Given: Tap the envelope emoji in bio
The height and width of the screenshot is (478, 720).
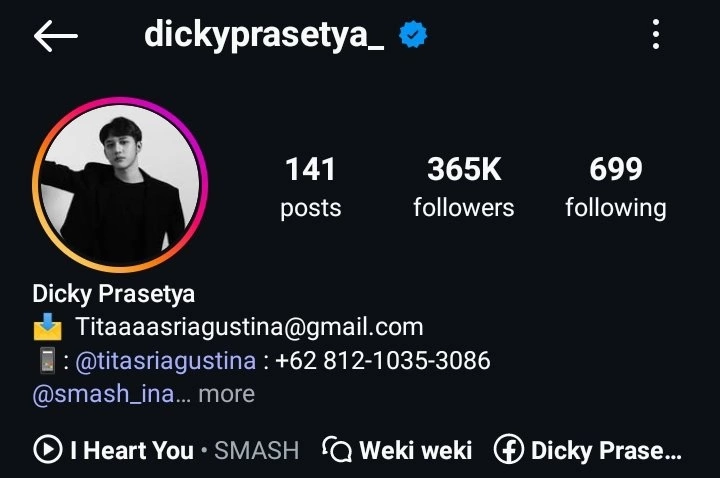Looking at the screenshot, I should click(48, 327).
